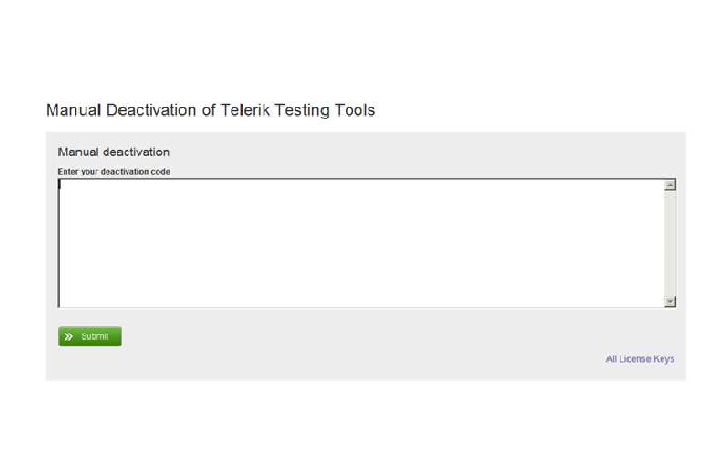Click the double-chevron icon on Submit button
The height and width of the screenshot is (460, 702).
tap(68, 337)
